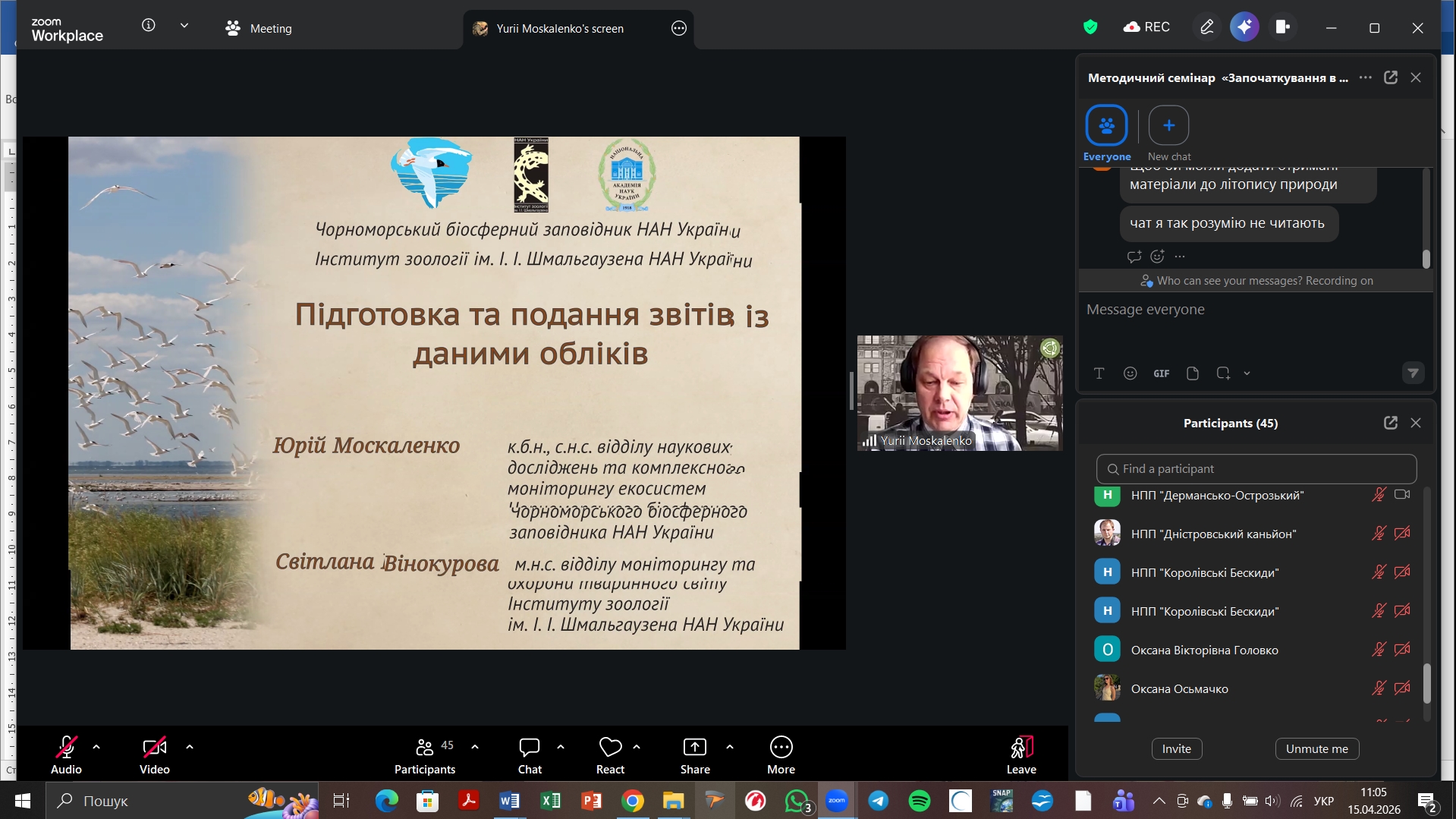The width and height of the screenshot is (1456, 819).
Task: Expand the Share options arrow
Action: tap(730, 747)
